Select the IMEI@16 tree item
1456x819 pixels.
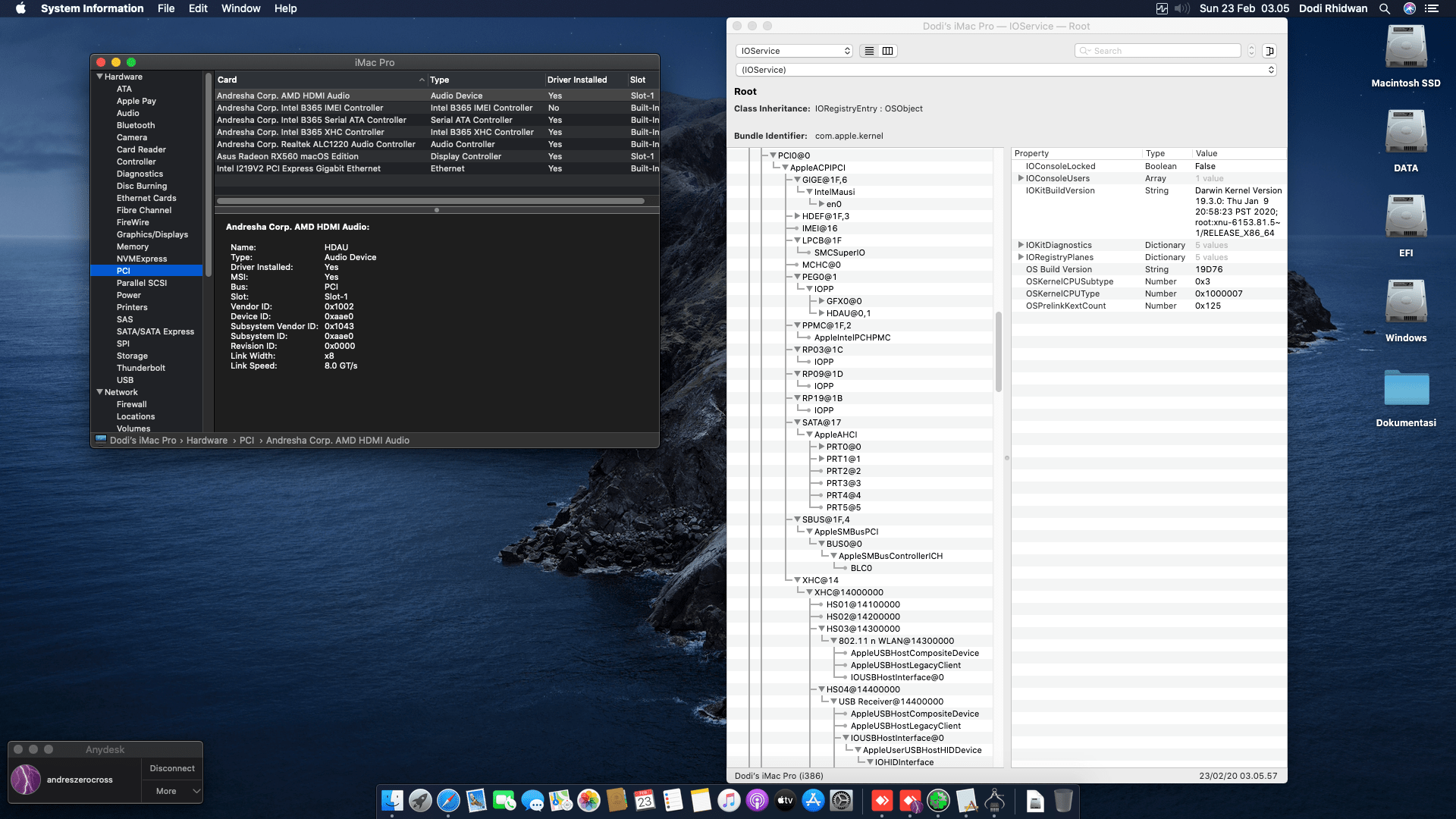820,228
